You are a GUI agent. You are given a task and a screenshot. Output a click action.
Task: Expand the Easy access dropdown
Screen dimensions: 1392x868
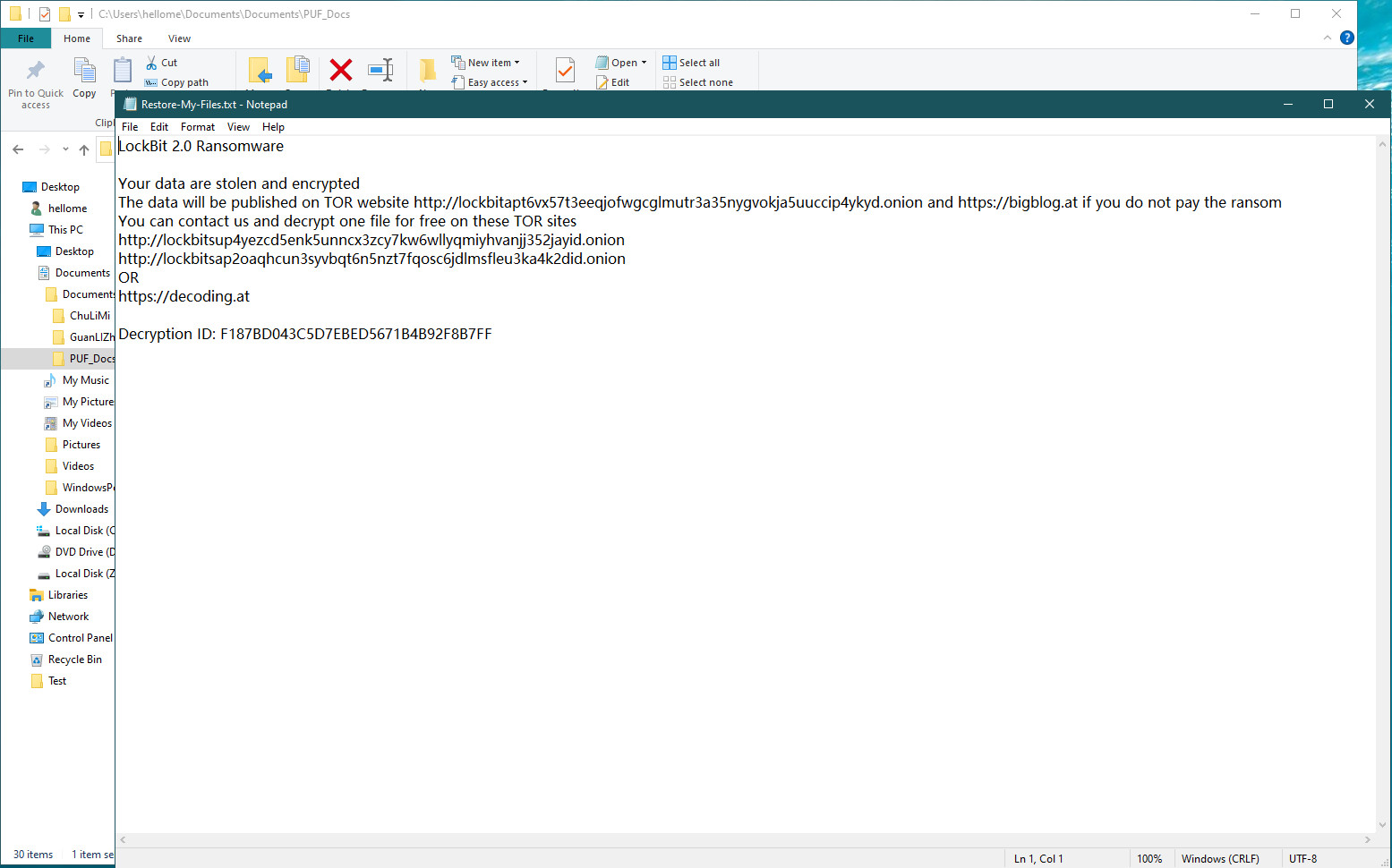click(491, 82)
